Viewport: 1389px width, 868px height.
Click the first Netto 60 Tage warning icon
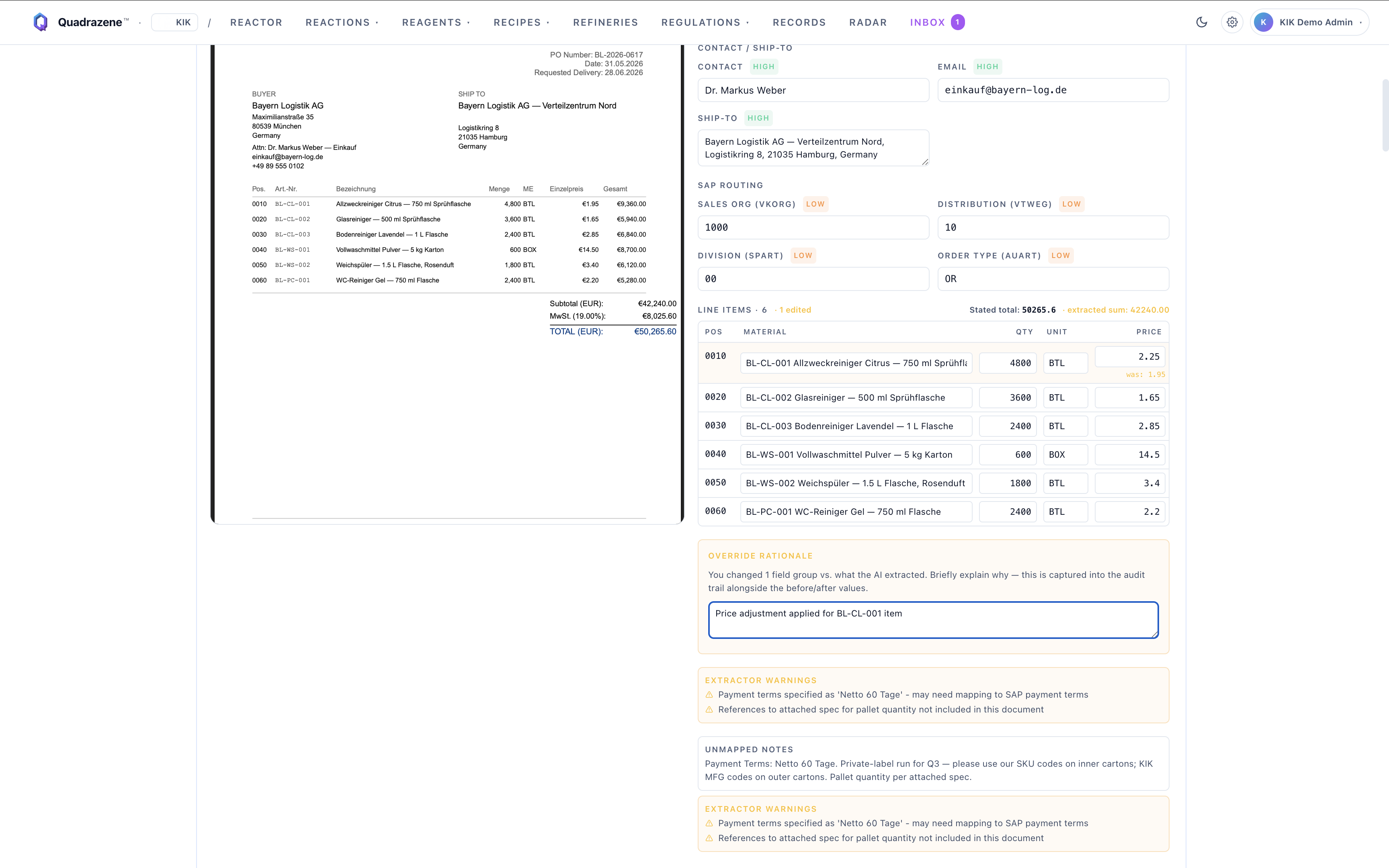tap(709, 695)
